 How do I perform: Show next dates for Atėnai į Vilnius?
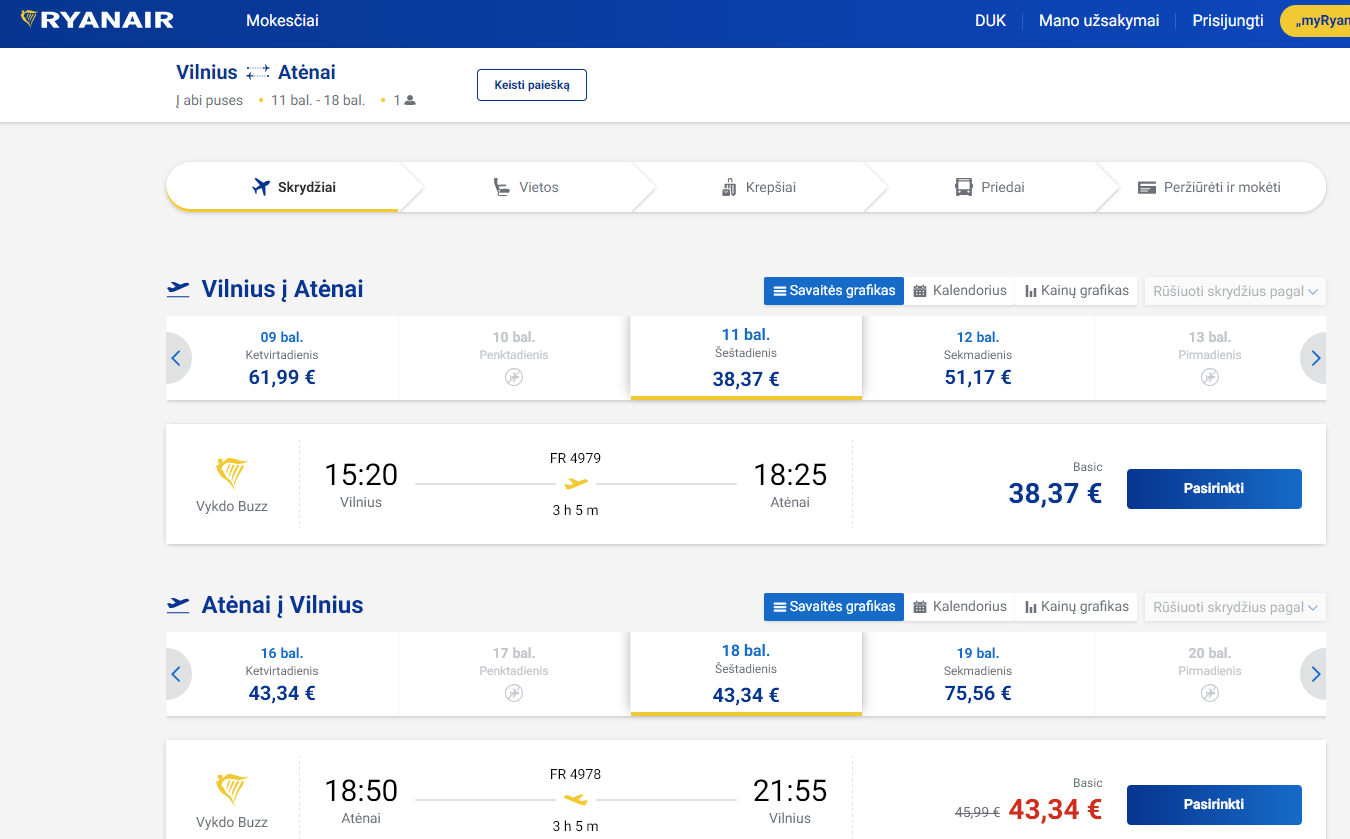click(1314, 674)
